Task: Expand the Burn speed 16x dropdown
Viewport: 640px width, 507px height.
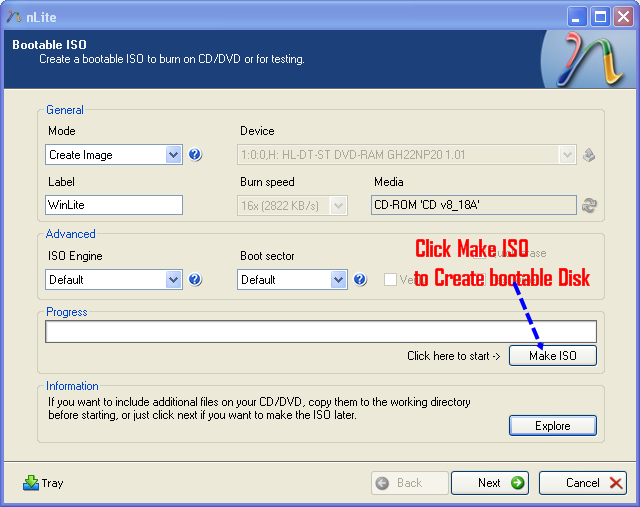Action: 292,205
